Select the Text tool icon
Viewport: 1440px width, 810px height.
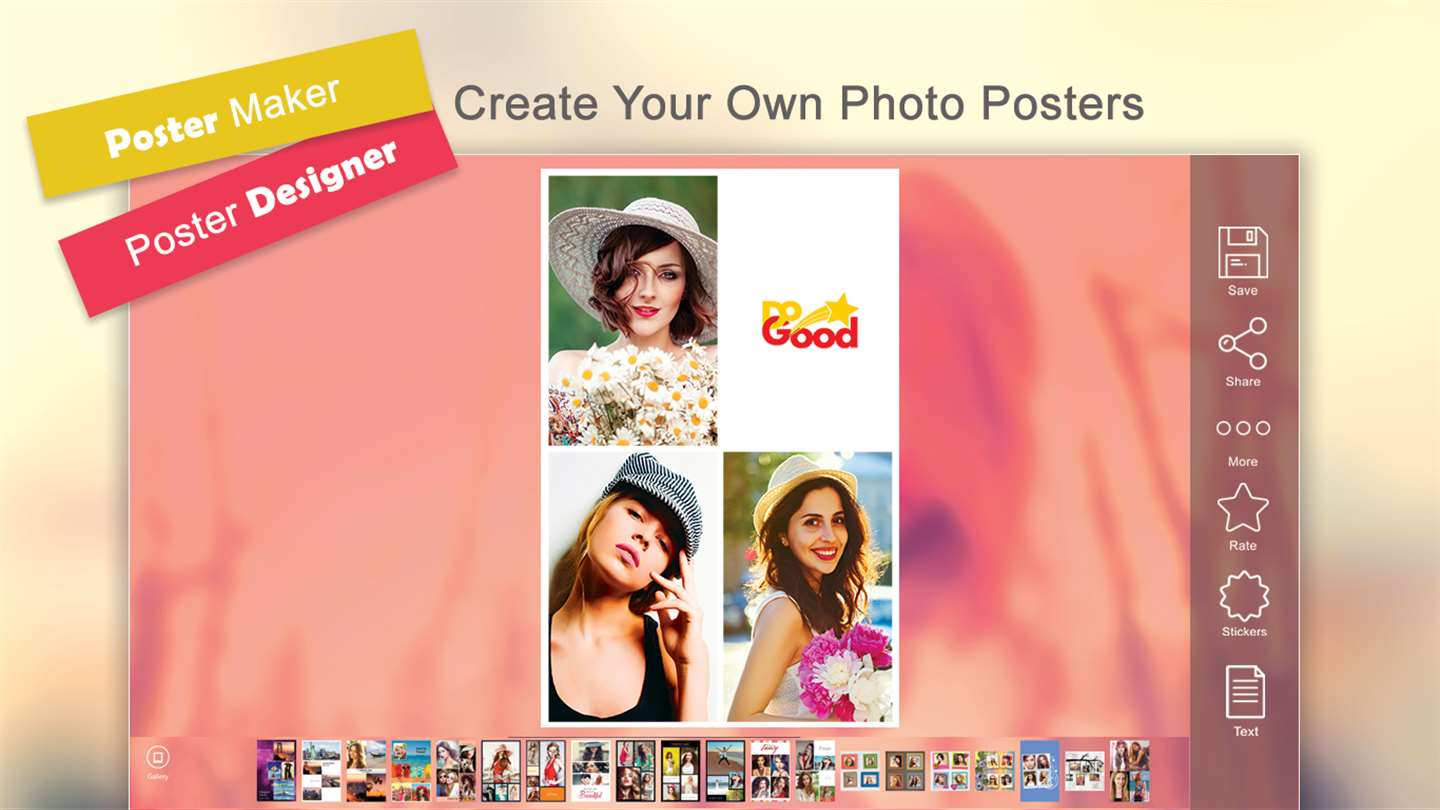pos(1245,692)
